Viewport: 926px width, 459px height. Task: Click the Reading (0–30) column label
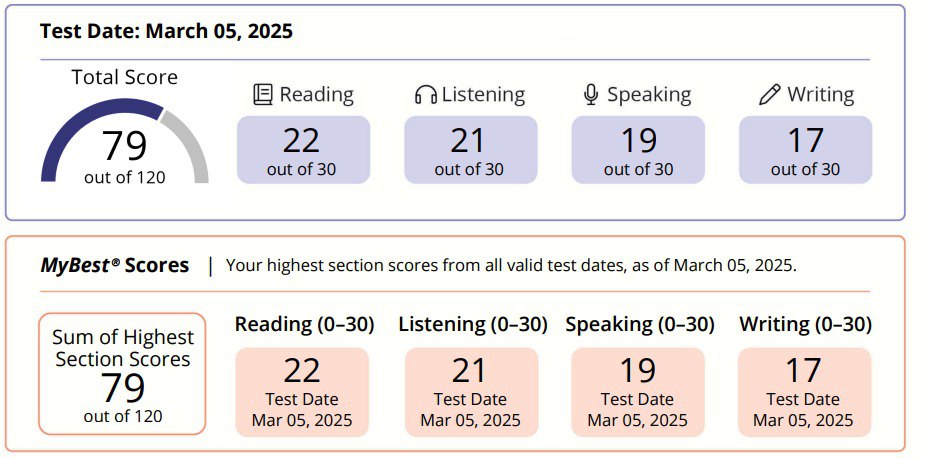click(305, 324)
